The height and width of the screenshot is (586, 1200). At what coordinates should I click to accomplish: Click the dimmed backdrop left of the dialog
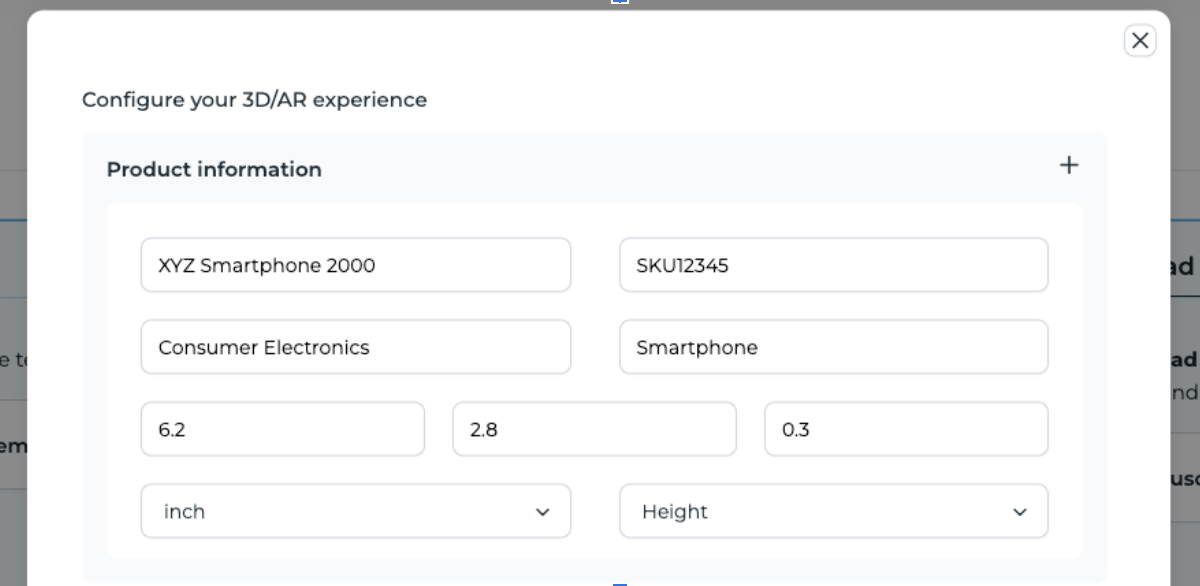click(x=12, y=300)
